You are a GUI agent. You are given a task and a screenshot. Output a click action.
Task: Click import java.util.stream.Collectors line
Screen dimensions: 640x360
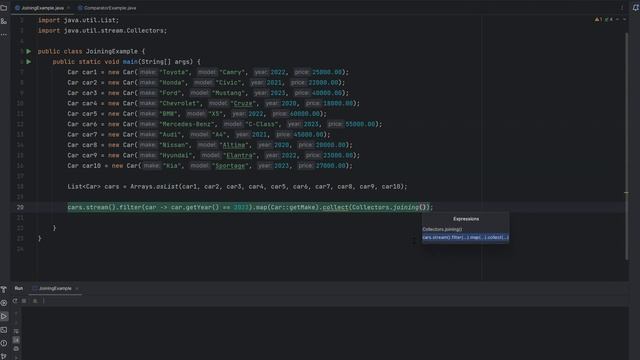[x=102, y=31]
